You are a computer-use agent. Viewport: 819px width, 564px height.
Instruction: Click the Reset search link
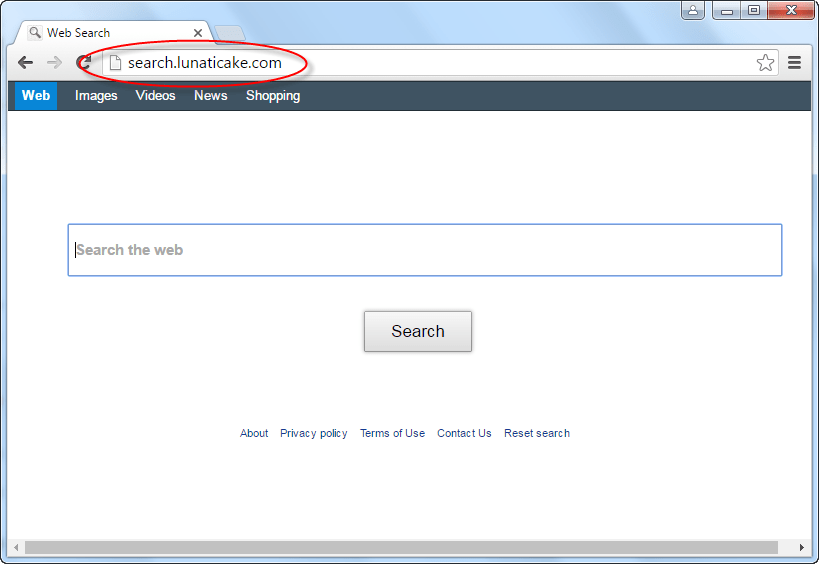pos(537,433)
